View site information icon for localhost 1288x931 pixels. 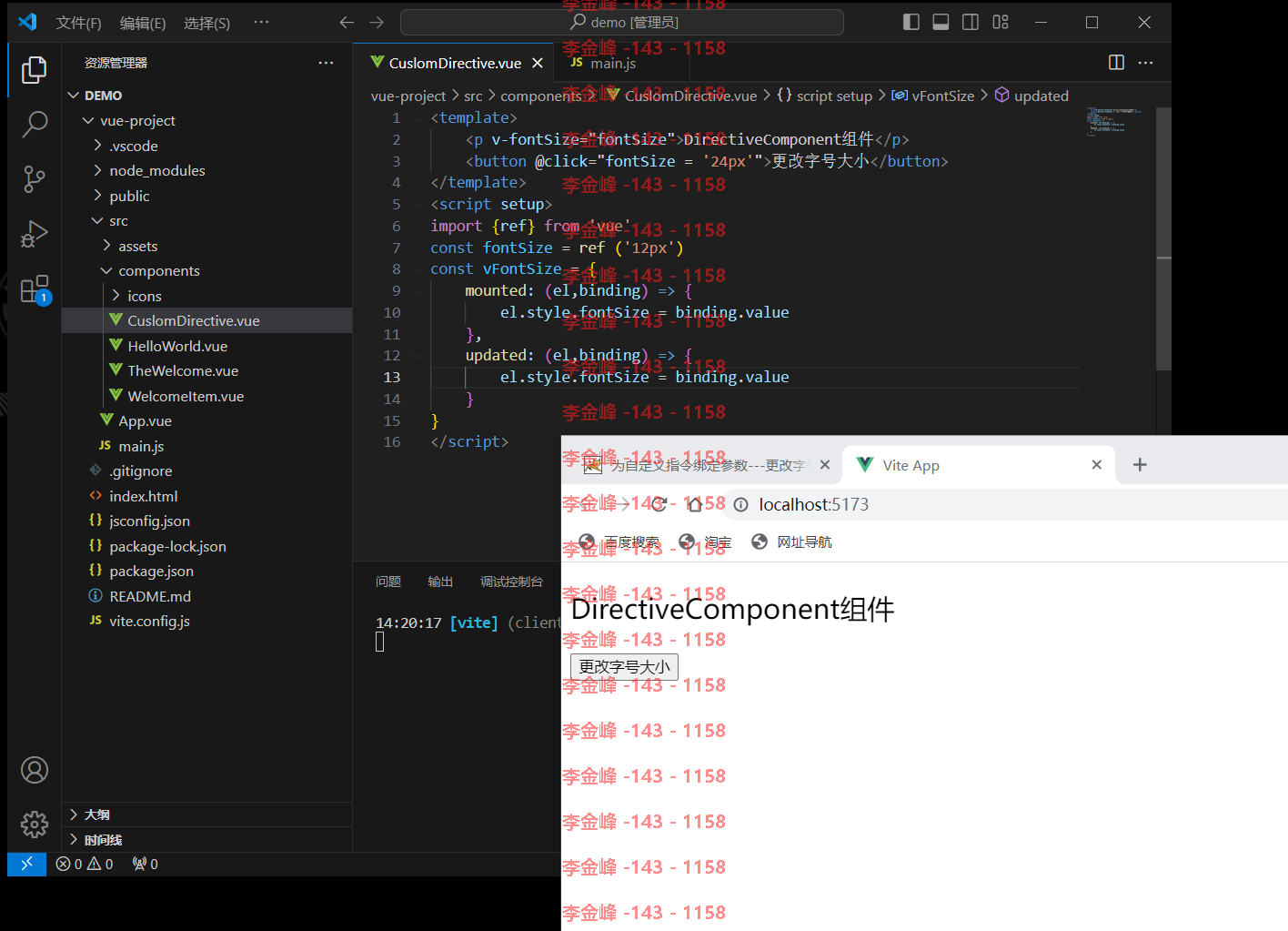coord(741,504)
